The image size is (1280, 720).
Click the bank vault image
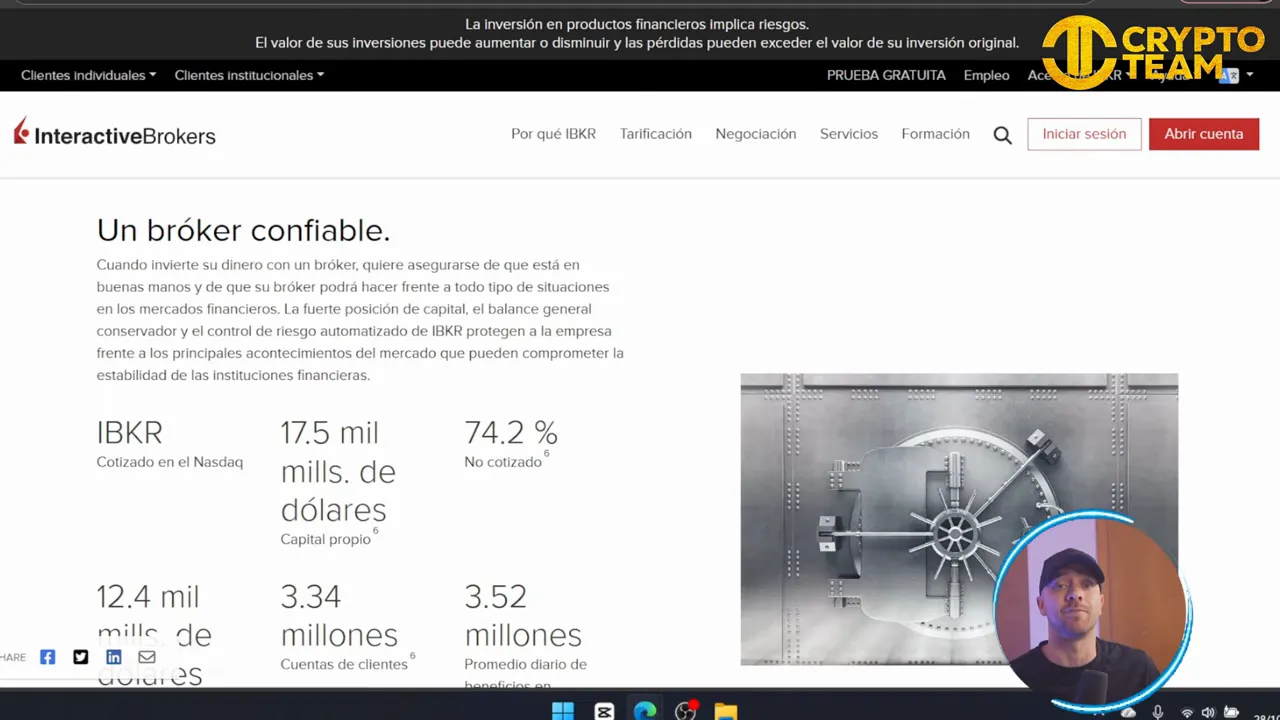coord(959,519)
